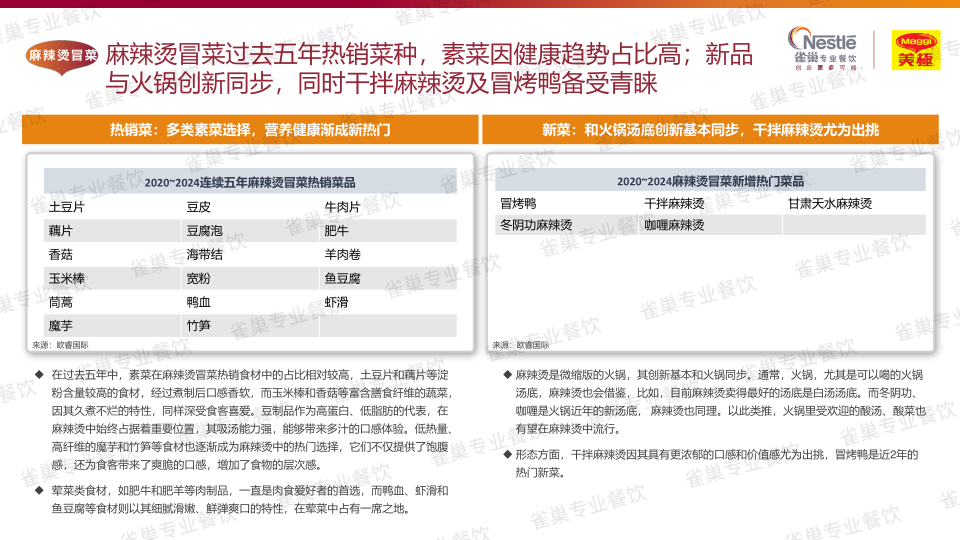
Task: Click the orange header 热销菜：多类素菜选择
Action: click(x=250, y=130)
